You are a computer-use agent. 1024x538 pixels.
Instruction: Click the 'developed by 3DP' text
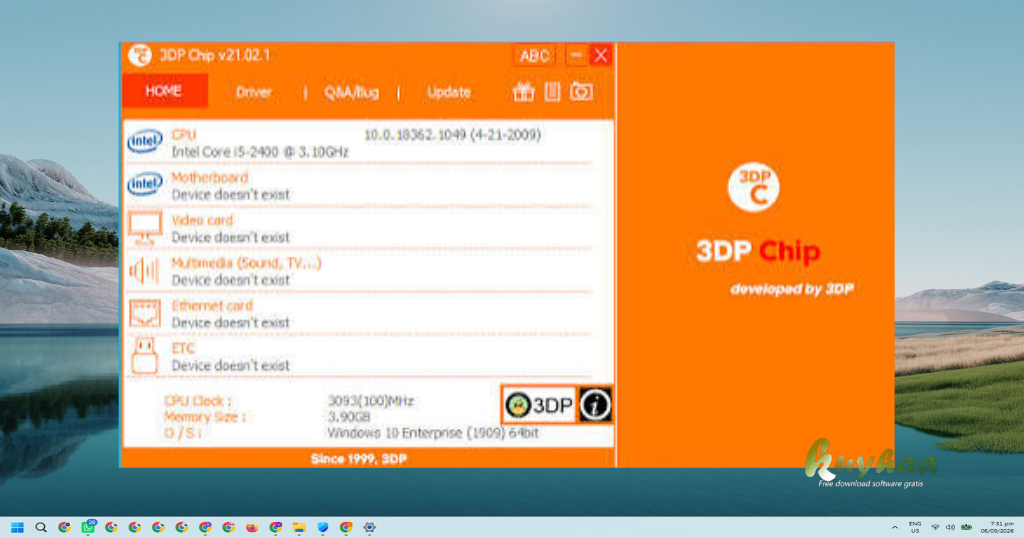[x=792, y=289]
